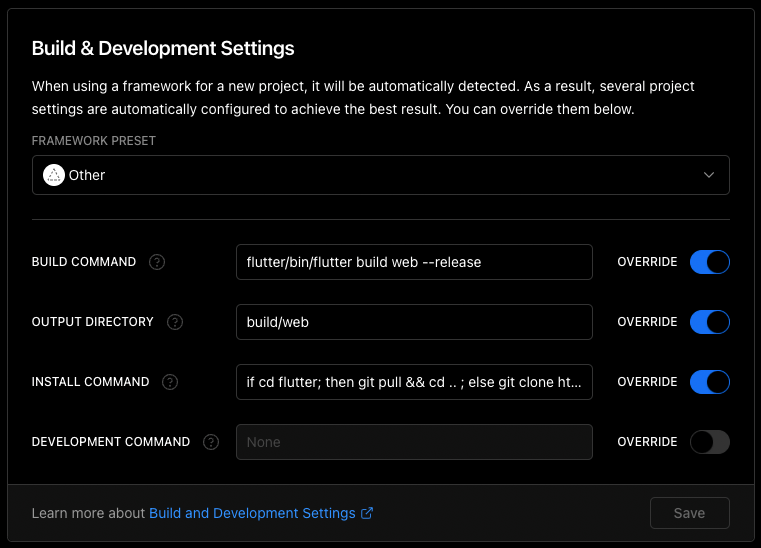Click the INSTALL COMMAND label
Viewport: 761px width, 548px height.
(90, 382)
